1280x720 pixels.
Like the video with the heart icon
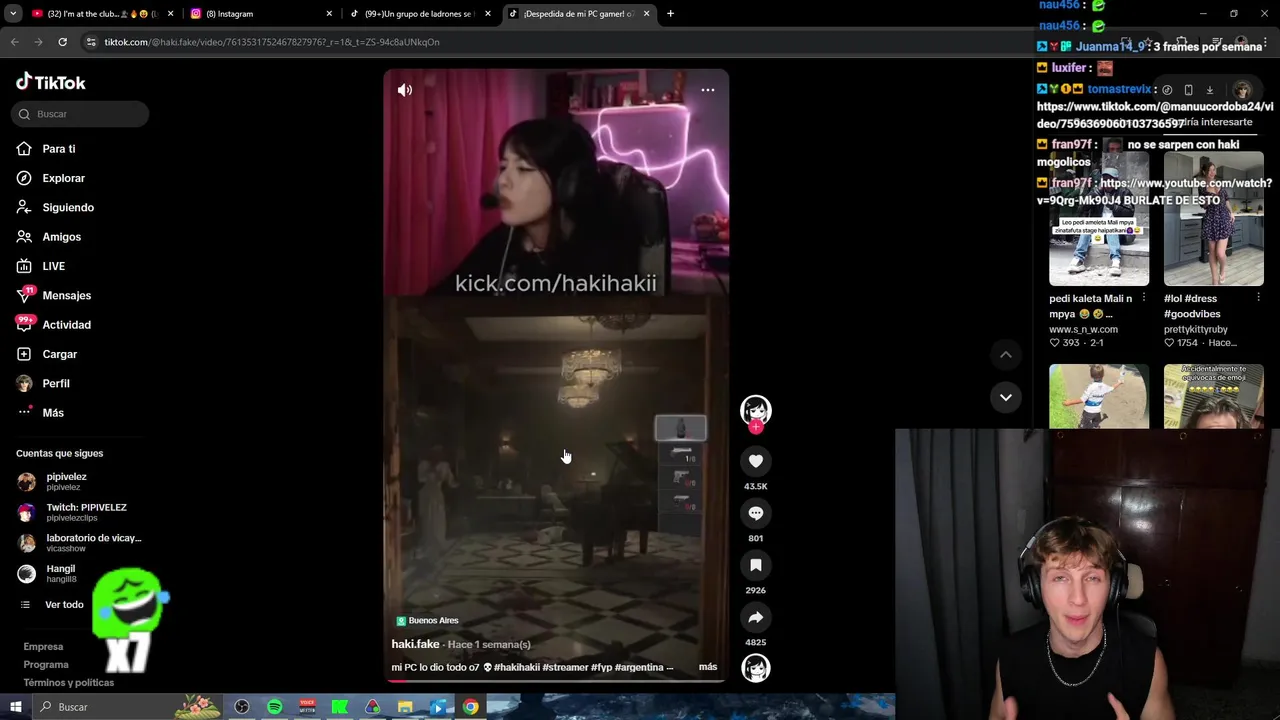[x=756, y=461]
